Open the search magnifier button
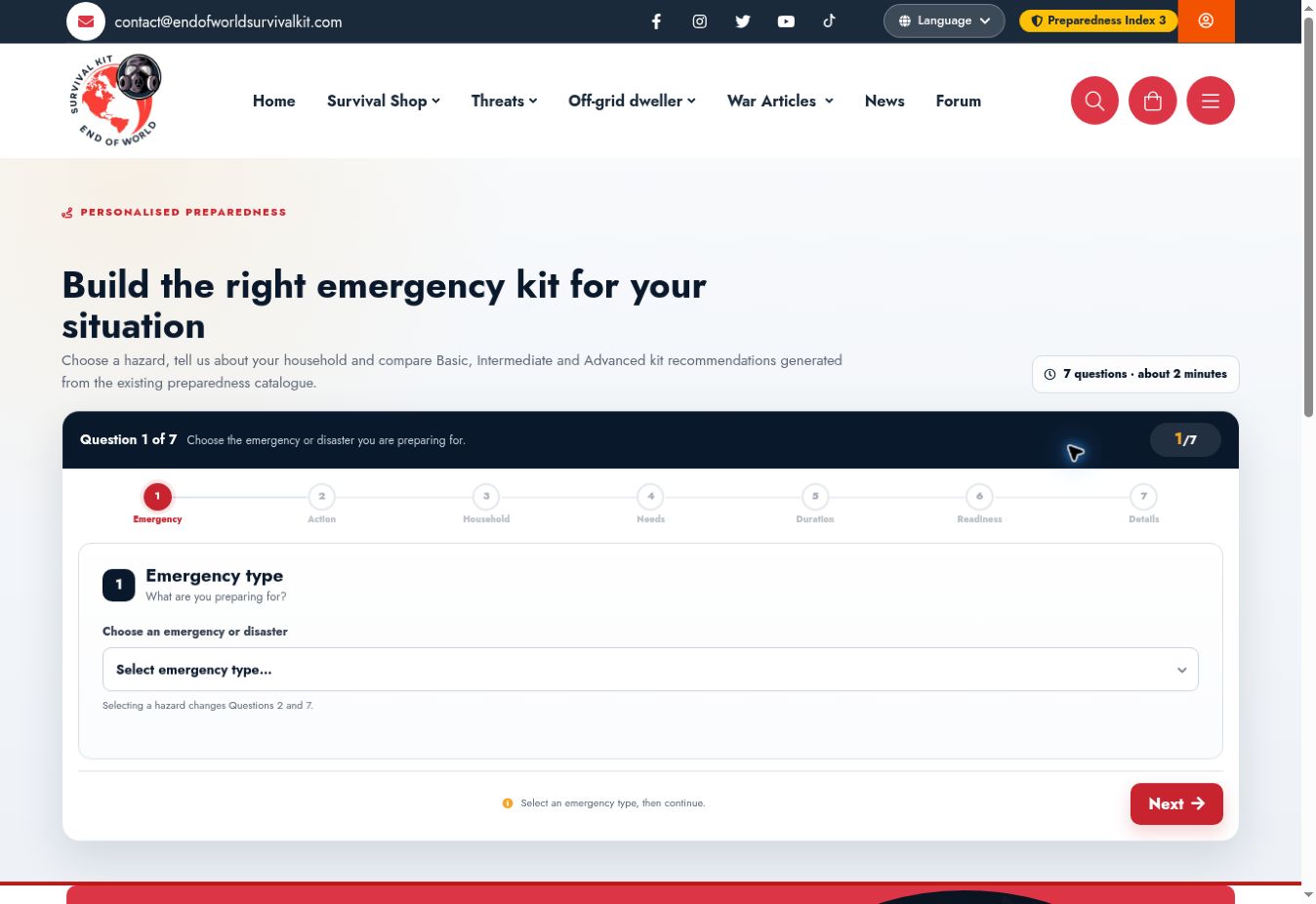This screenshot has width=1316, height=904. 1094,101
